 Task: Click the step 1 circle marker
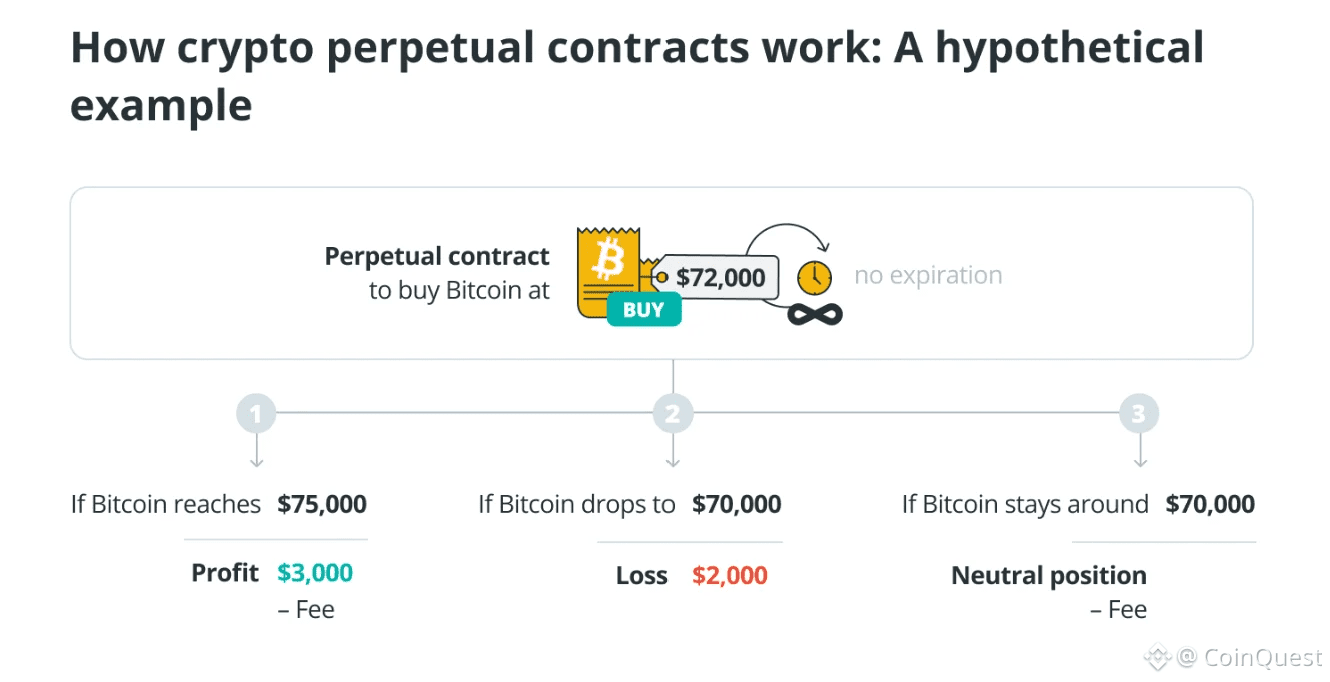[256, 413]
